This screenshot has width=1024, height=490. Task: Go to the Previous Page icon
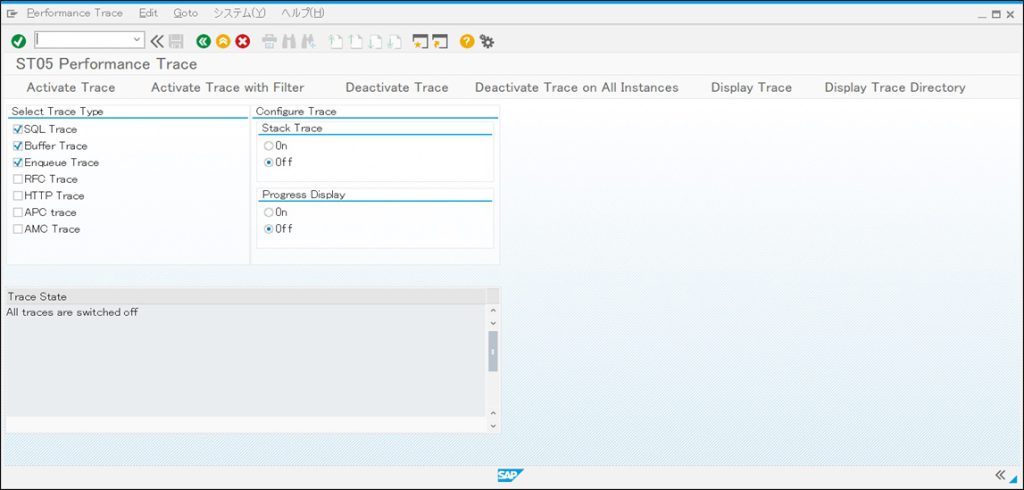(355, 41)
